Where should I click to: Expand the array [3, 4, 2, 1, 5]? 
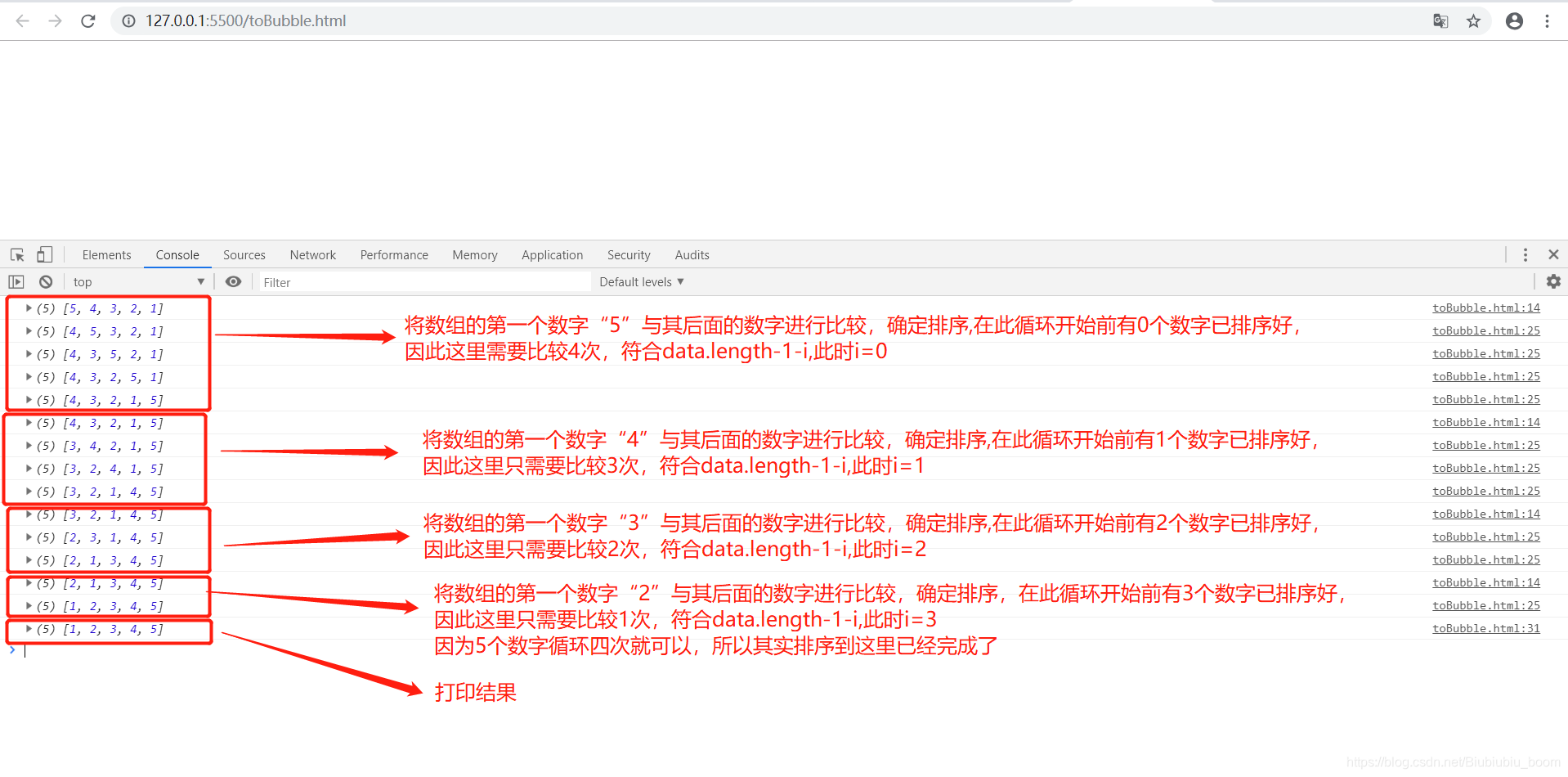[29, 446]
